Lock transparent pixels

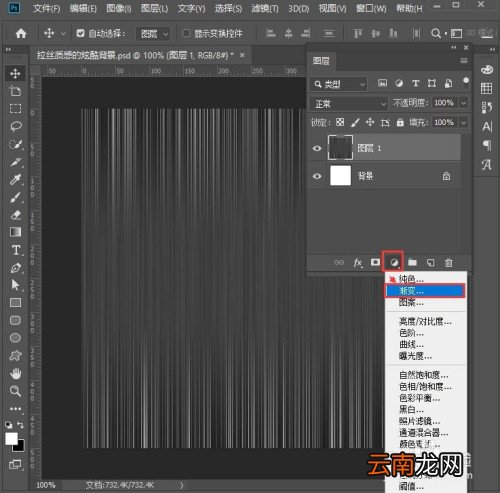point(340,122)
